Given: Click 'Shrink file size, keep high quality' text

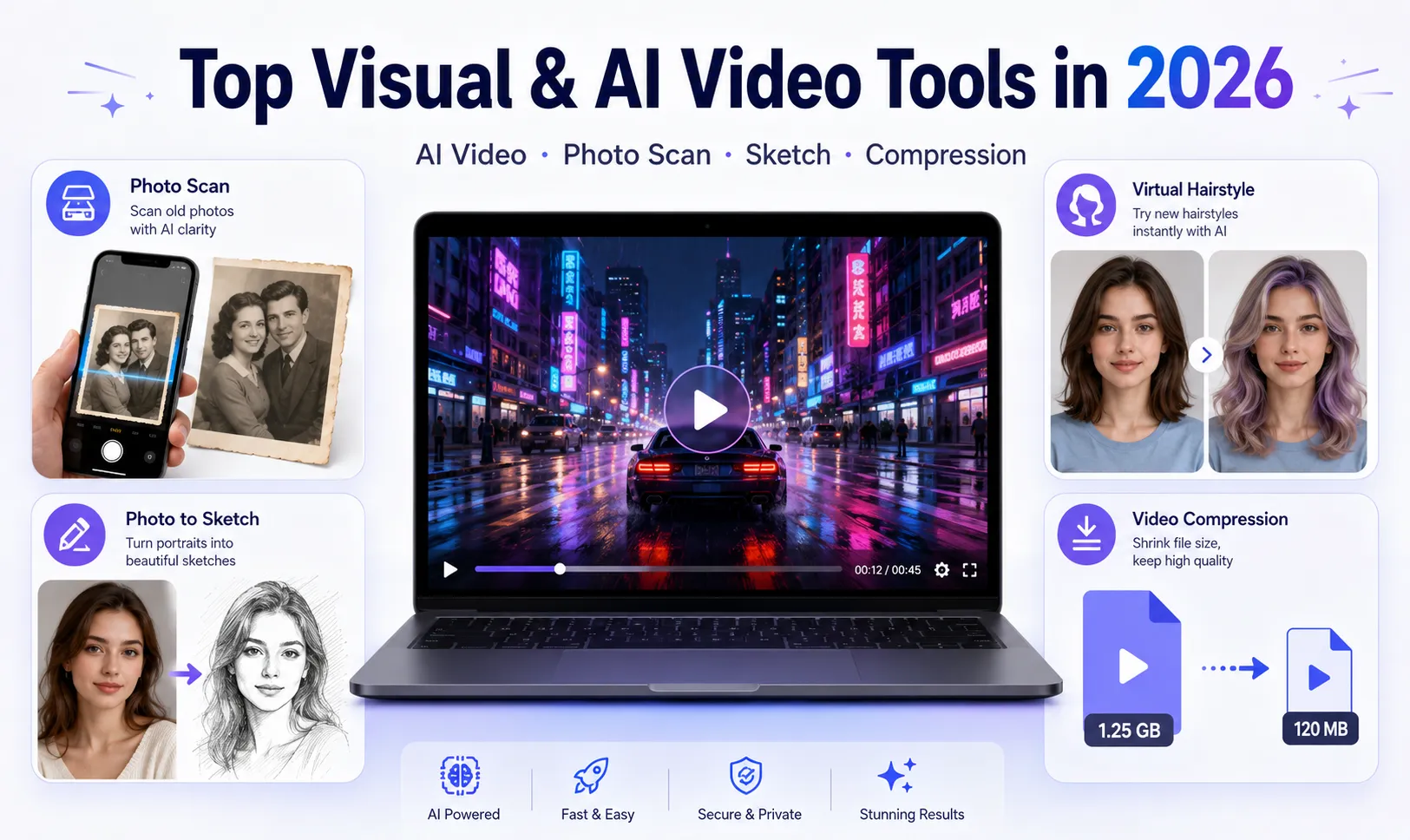Looking at the screenshot, I should pos(1183,552).
